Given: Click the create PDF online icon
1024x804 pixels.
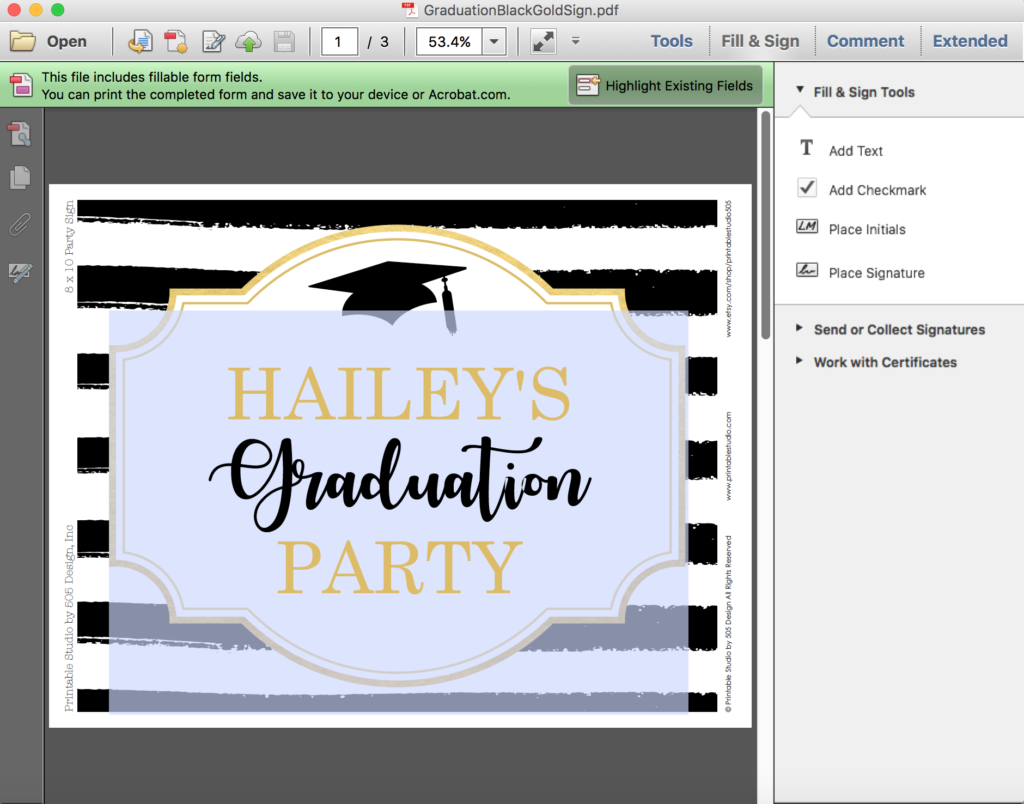Looking at the screenshot, I should (140, 41).
